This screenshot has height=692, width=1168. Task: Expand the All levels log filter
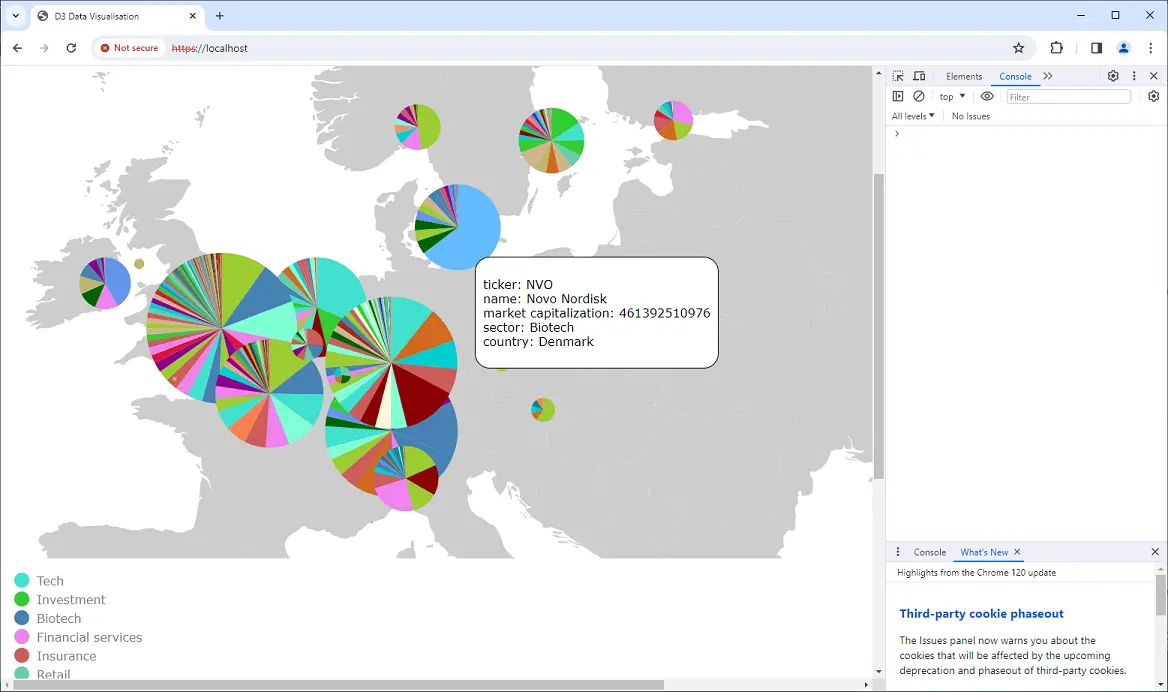(913, 116)
